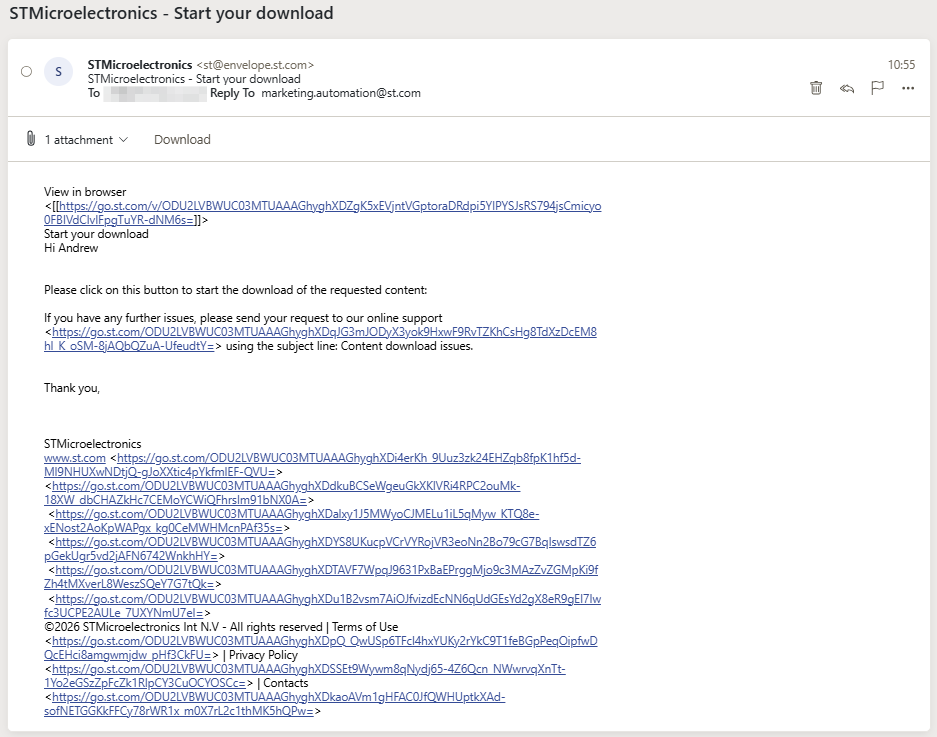
Task: Click the email title 'STMicroelectronics - Start your download'
Action: point(172,13)
